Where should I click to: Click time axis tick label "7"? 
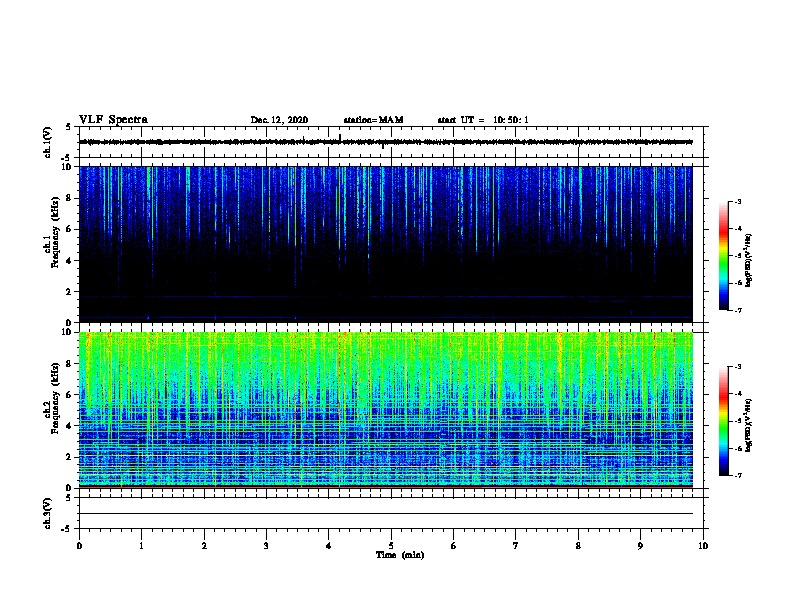point(516,545)
